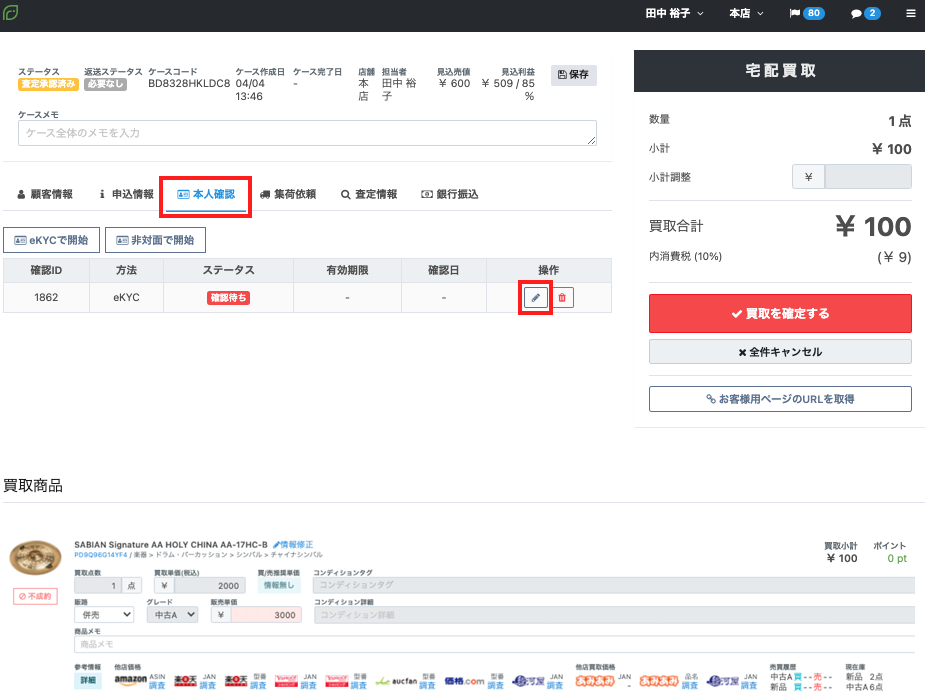Viewport: 925px width, 695px height.
Task: Click the コンディション詳細 input field
Action: tap(614, 615)
